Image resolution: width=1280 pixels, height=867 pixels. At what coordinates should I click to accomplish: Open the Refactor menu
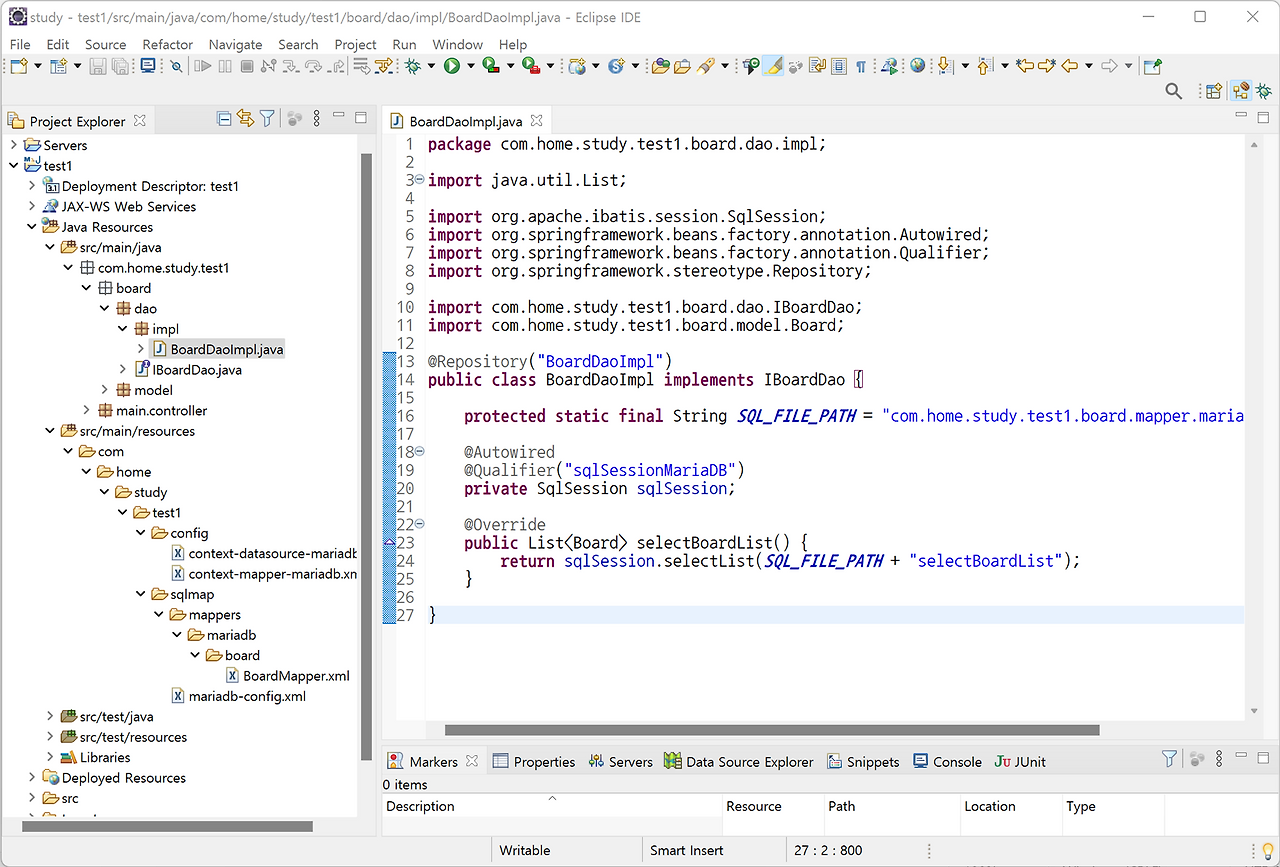167,44
